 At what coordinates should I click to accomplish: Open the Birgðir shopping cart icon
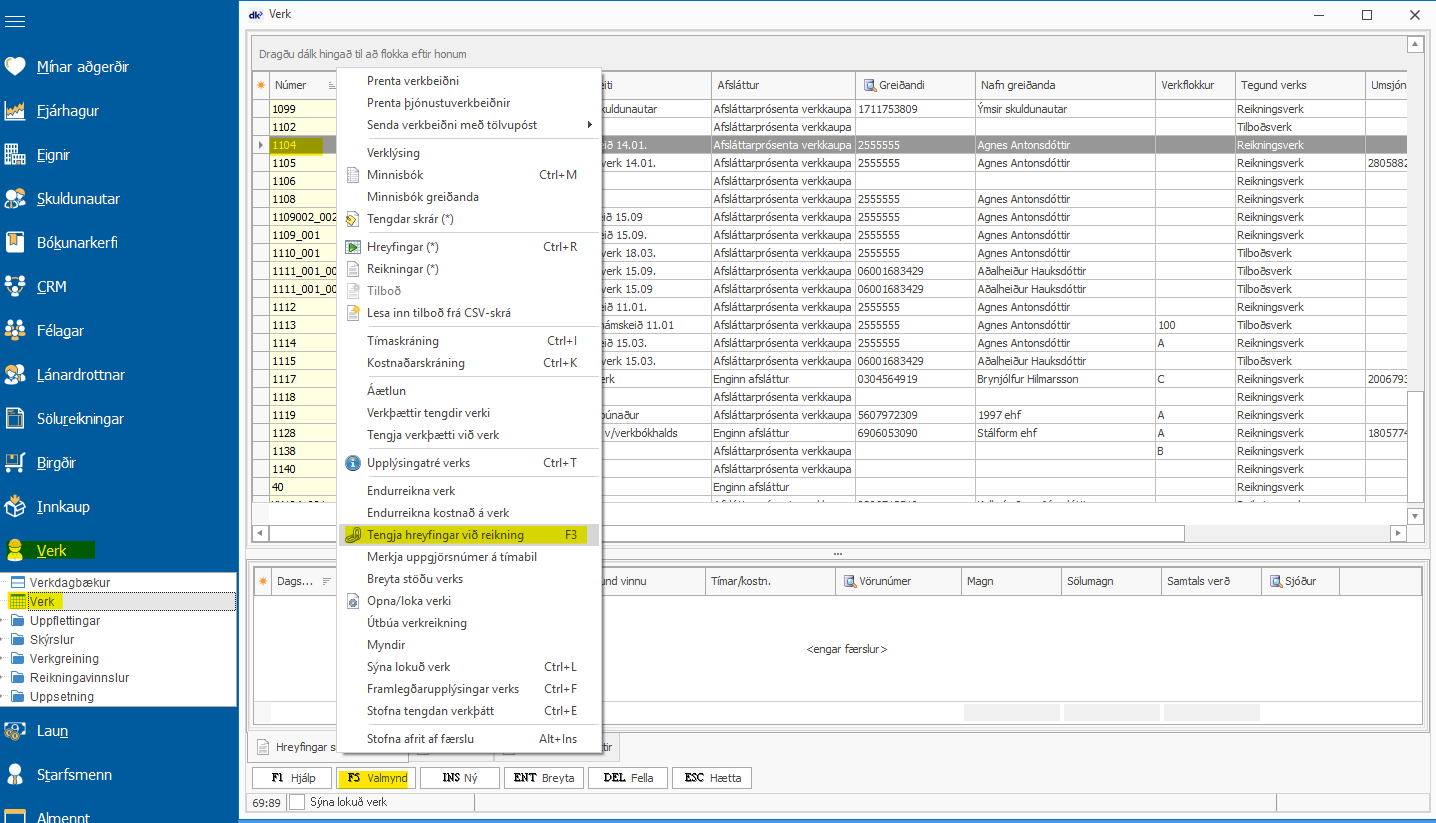point(15,463)
